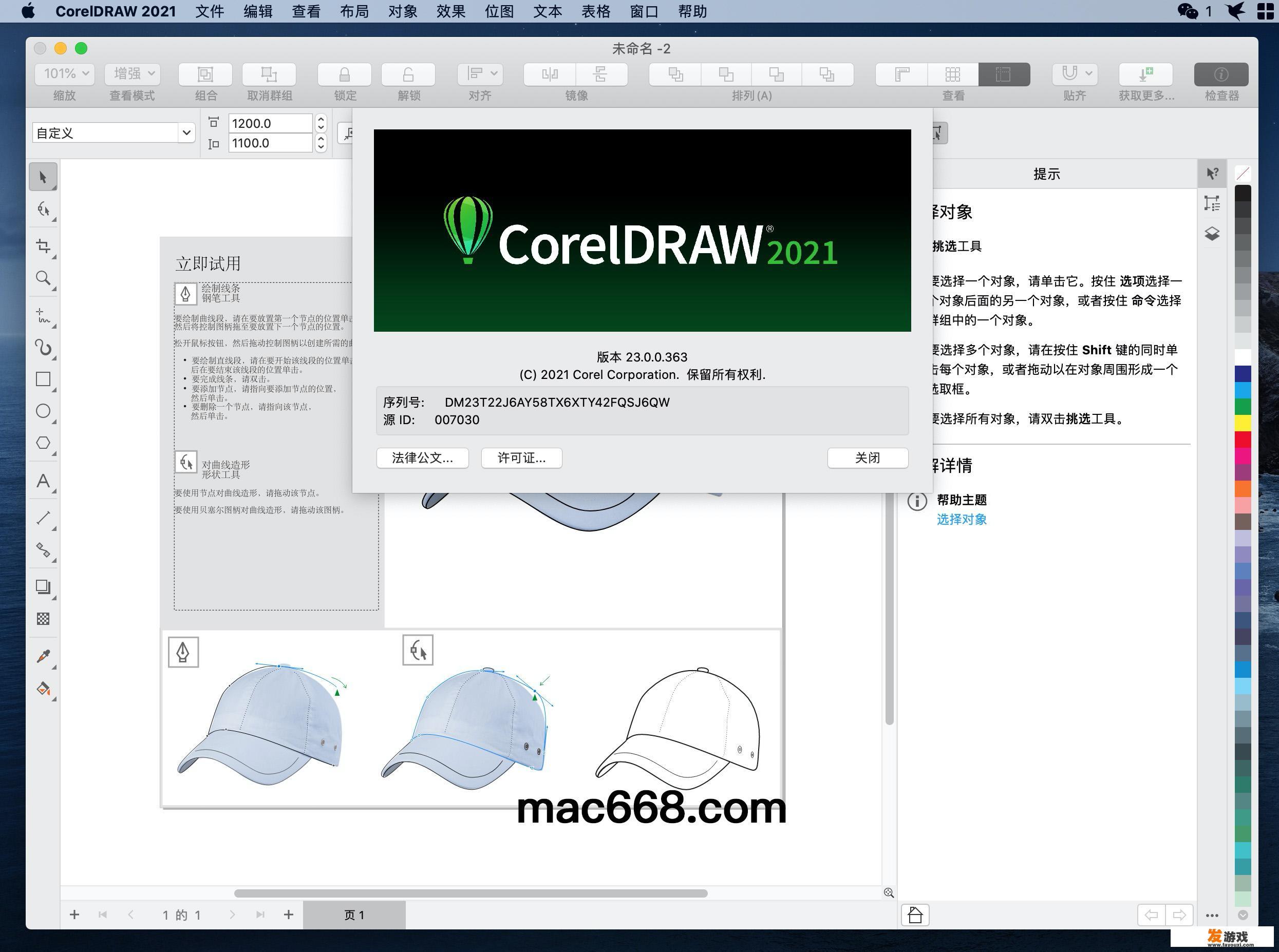Open the Objects layers docker tab icon
The width and height of the screenshot is (1279, 952).
(1212, 234)
